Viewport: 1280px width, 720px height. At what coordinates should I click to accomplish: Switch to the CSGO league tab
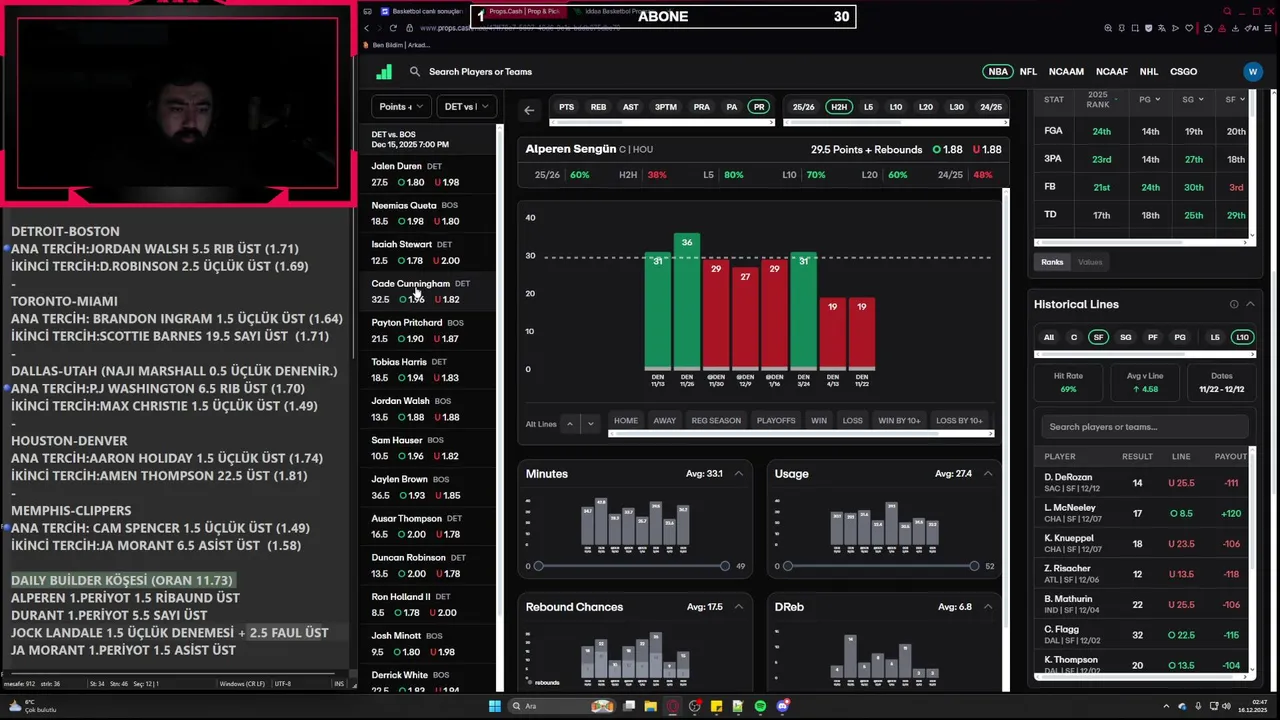1183,72
